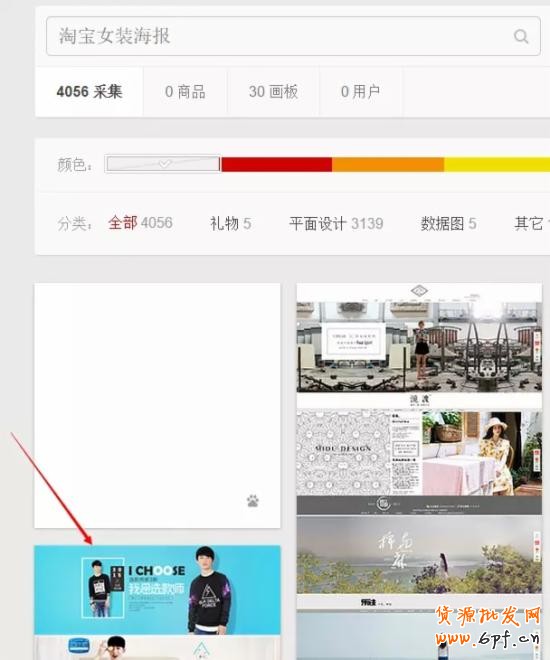Click the search magnifier icon
The image size is (550, 660).
521,36
